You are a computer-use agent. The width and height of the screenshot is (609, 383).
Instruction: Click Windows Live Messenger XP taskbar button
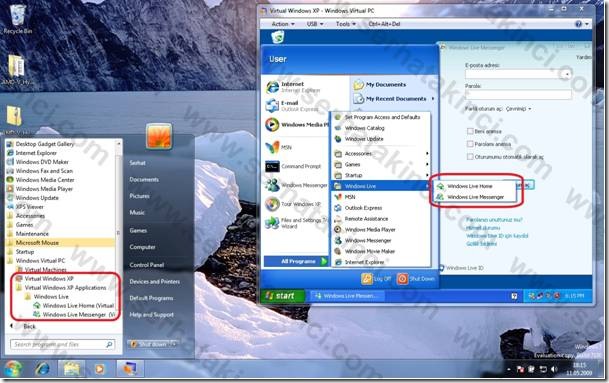click(x=347, y=296)
